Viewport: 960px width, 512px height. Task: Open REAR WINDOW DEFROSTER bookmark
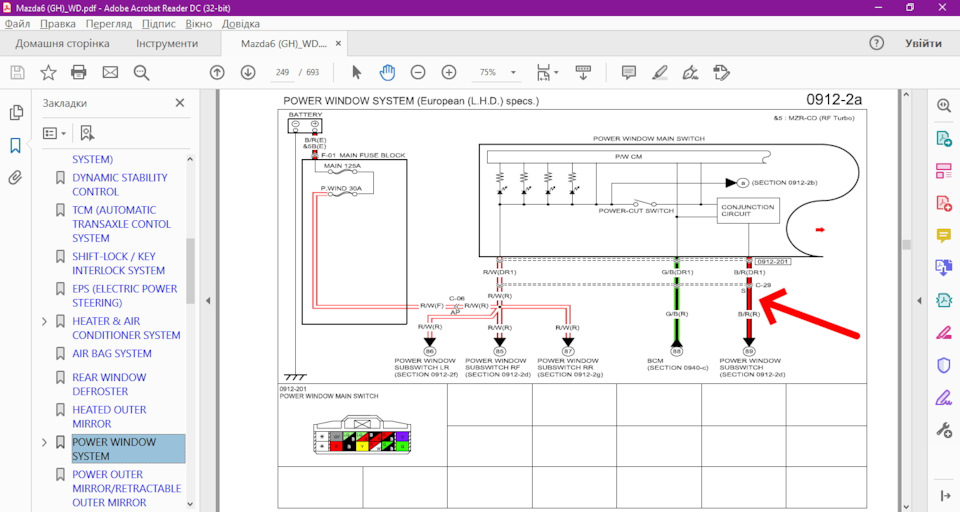click(109, 384)
